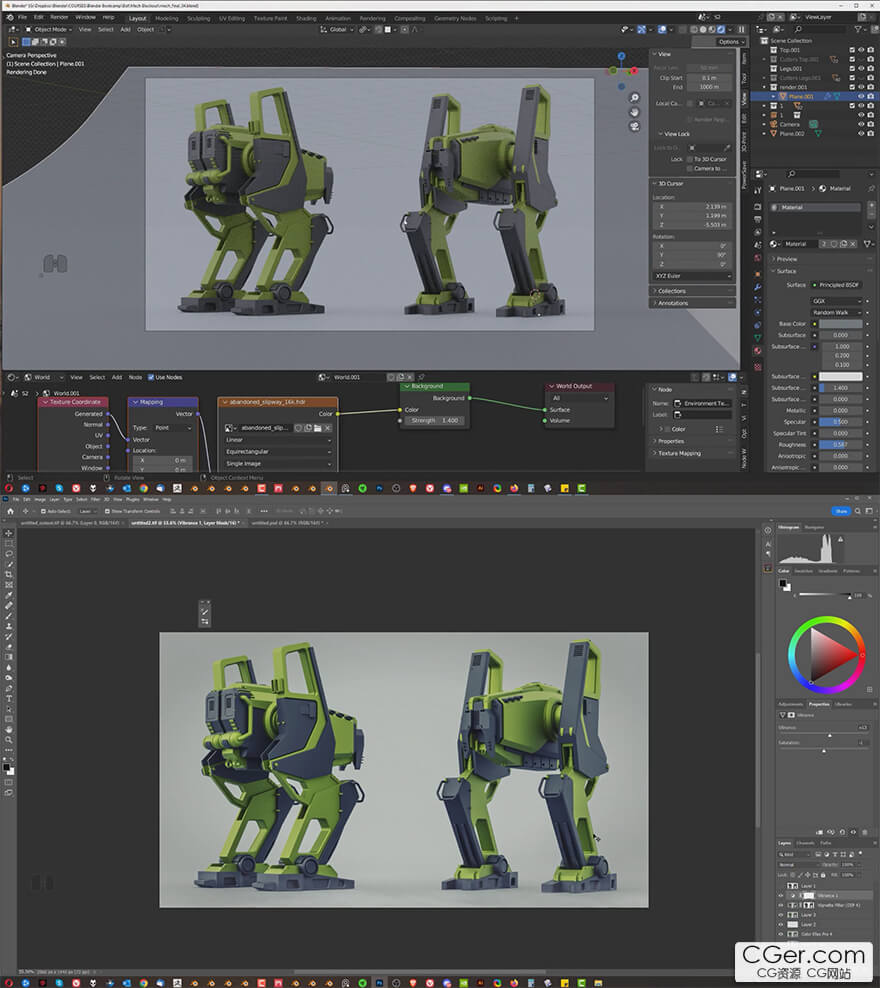
Task: Click Blender viewport pan hand gizmo
Action: click(634, 112)
